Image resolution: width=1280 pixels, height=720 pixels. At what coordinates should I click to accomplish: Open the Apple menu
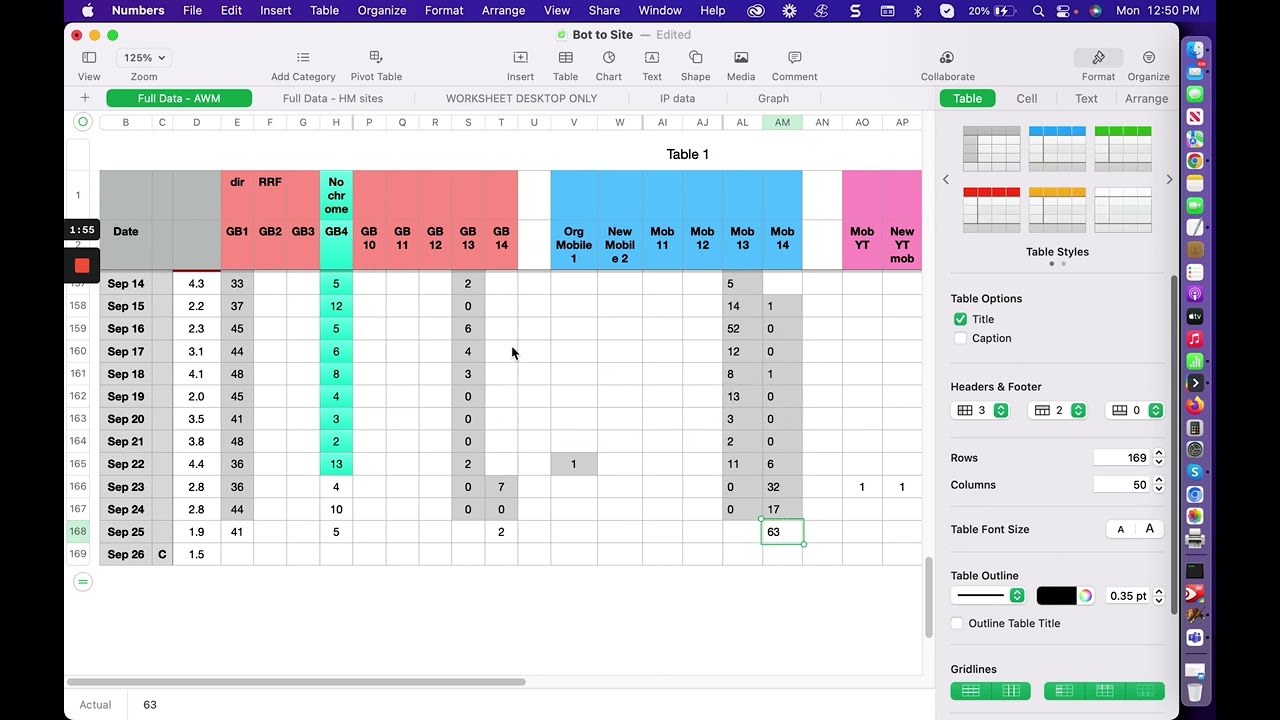click(x=88, y=11)
